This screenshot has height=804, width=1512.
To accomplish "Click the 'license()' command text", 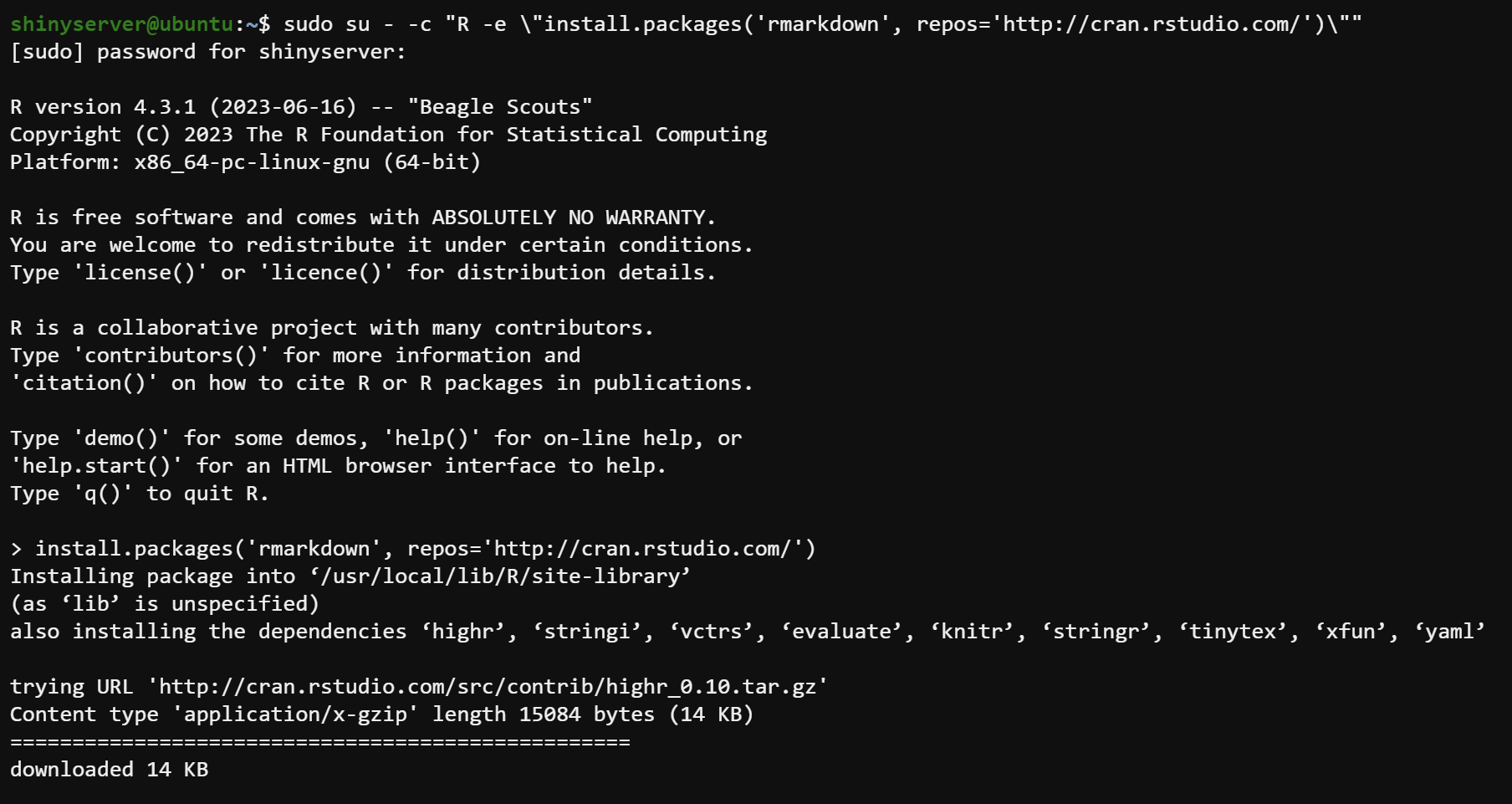I will point(140,273).
